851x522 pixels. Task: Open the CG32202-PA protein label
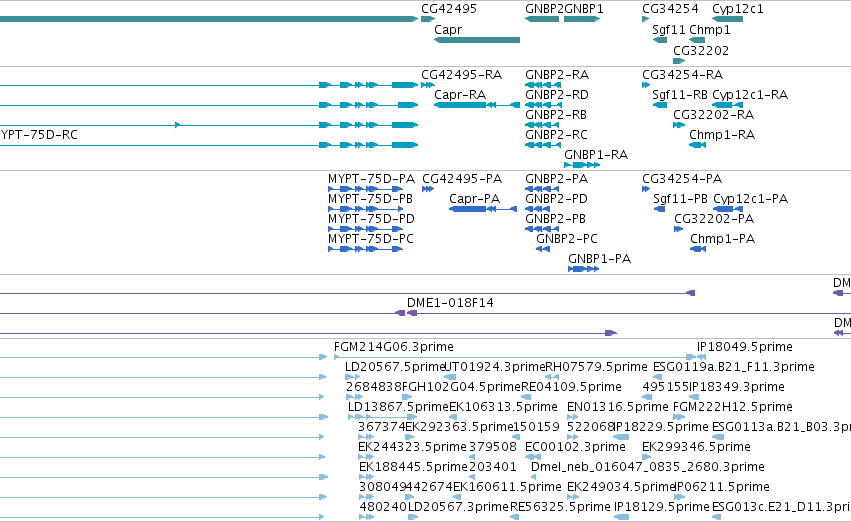click(x=714, y=219)
